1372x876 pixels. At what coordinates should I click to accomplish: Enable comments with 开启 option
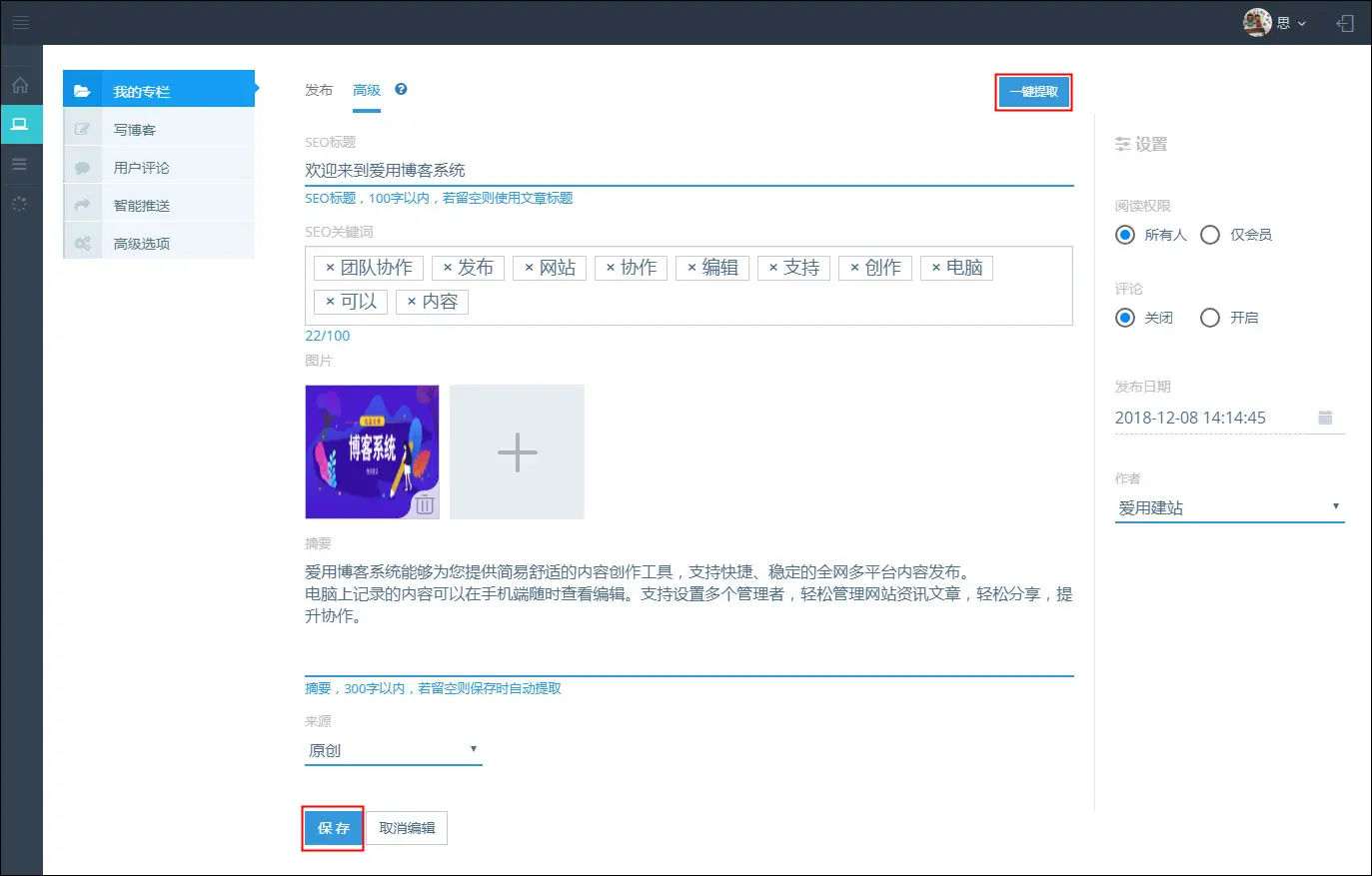point(1210,318)
